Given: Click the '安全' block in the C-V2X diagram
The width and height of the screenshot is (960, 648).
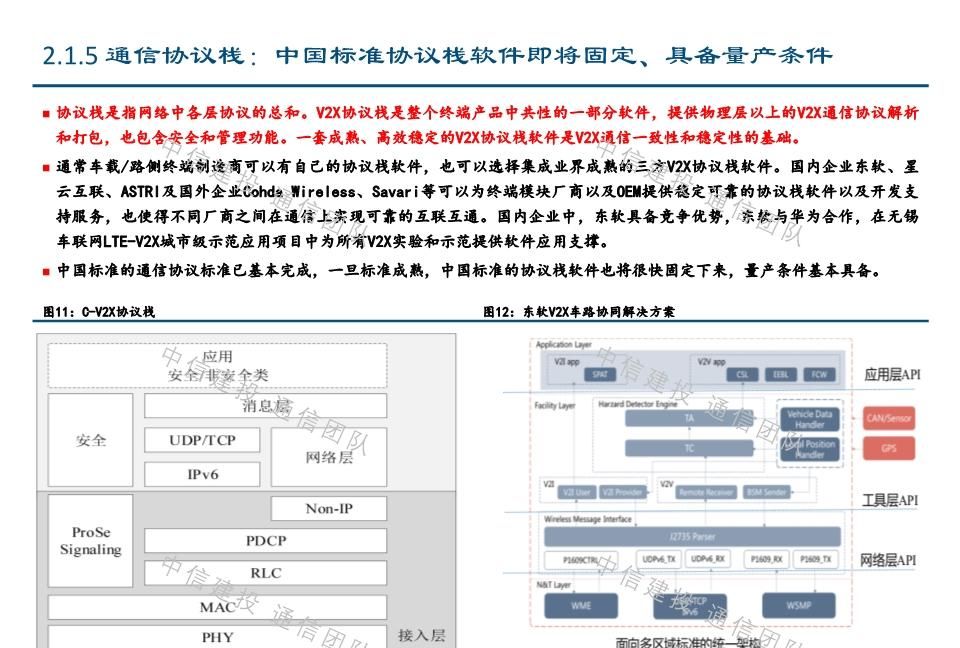Looking at the screenshot, I should coord(91,440).
